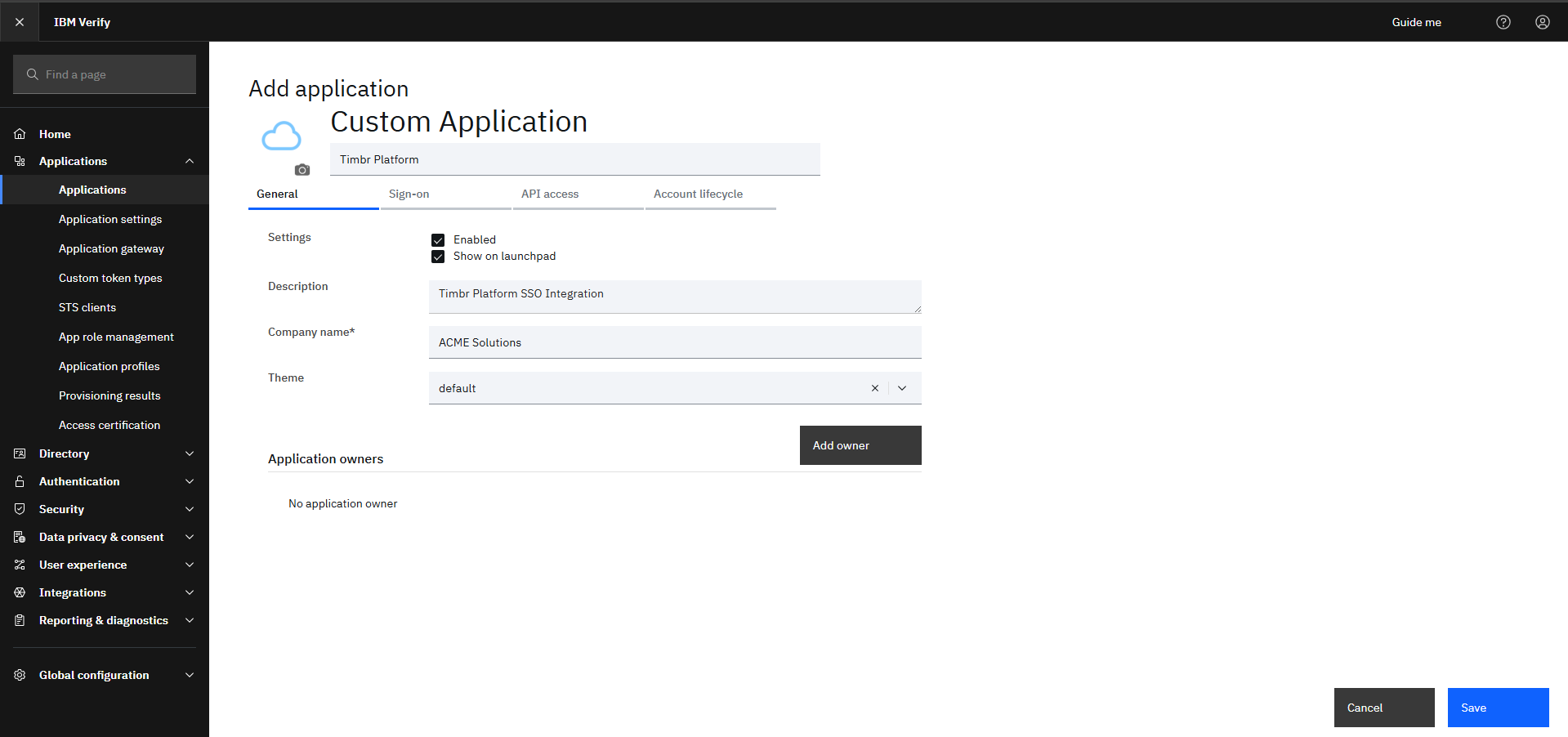The height and width of the screenshot is (737, 1568).
Task: Focus the Find a page search field
Action: 105,74
